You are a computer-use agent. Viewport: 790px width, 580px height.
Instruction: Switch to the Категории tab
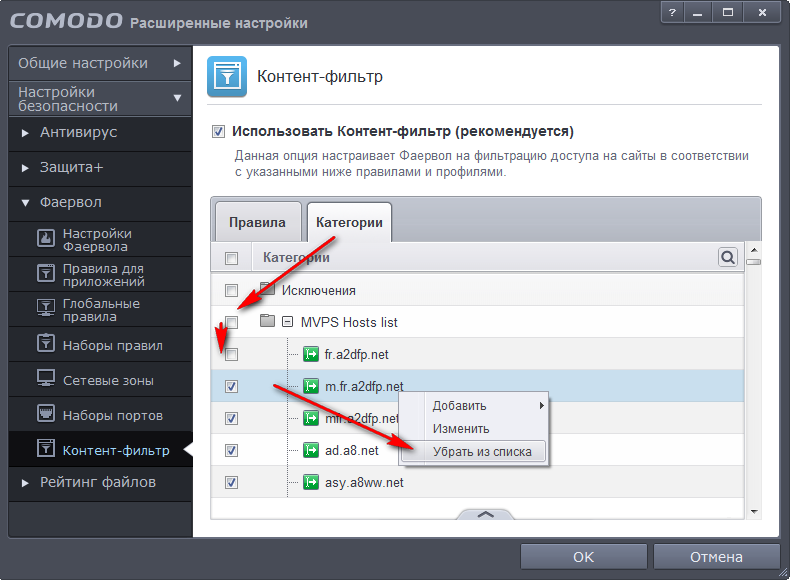(x=349, y=222)
